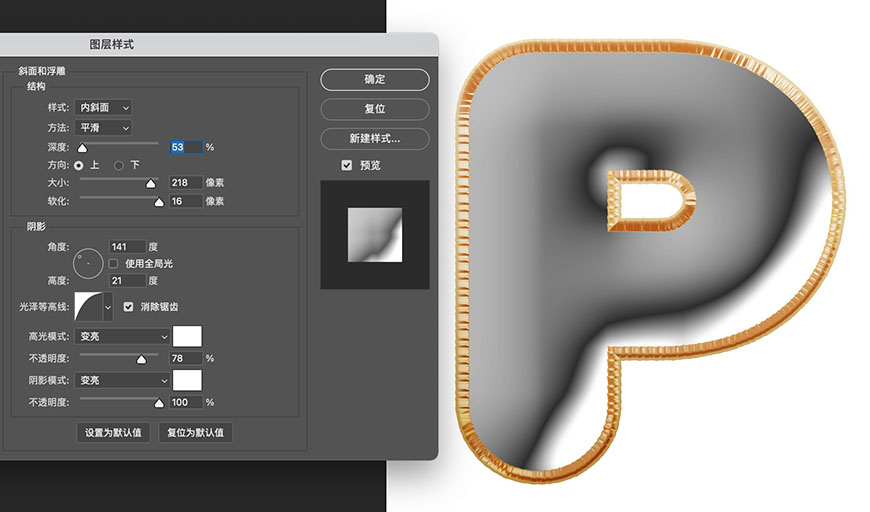Click shadow opacity slider handle at 100
Viewport: 870px width, 512px height.
[x=159, y=403]
